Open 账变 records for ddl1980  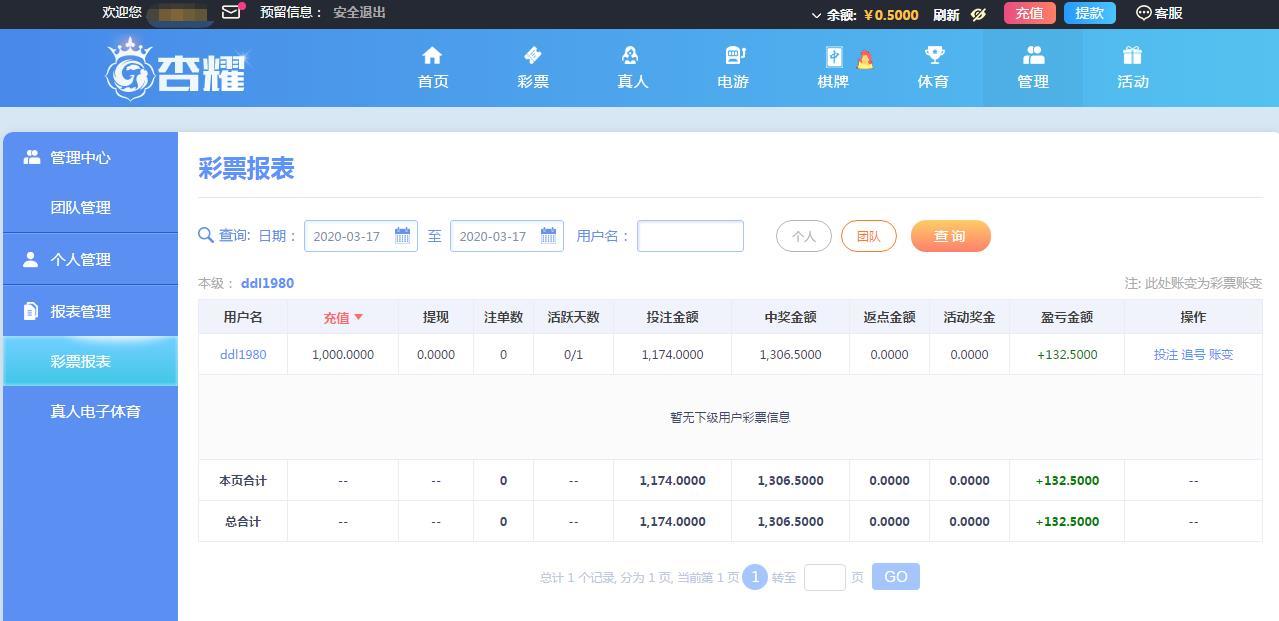click(x=1221, y=354)
